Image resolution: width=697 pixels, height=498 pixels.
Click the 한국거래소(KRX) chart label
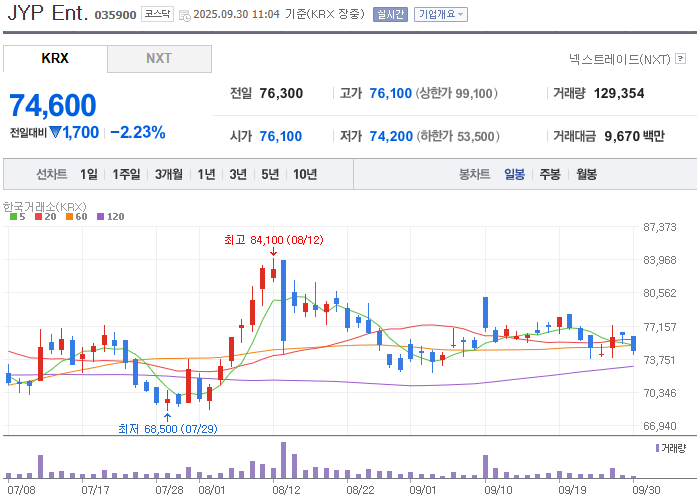click(44, 207)
